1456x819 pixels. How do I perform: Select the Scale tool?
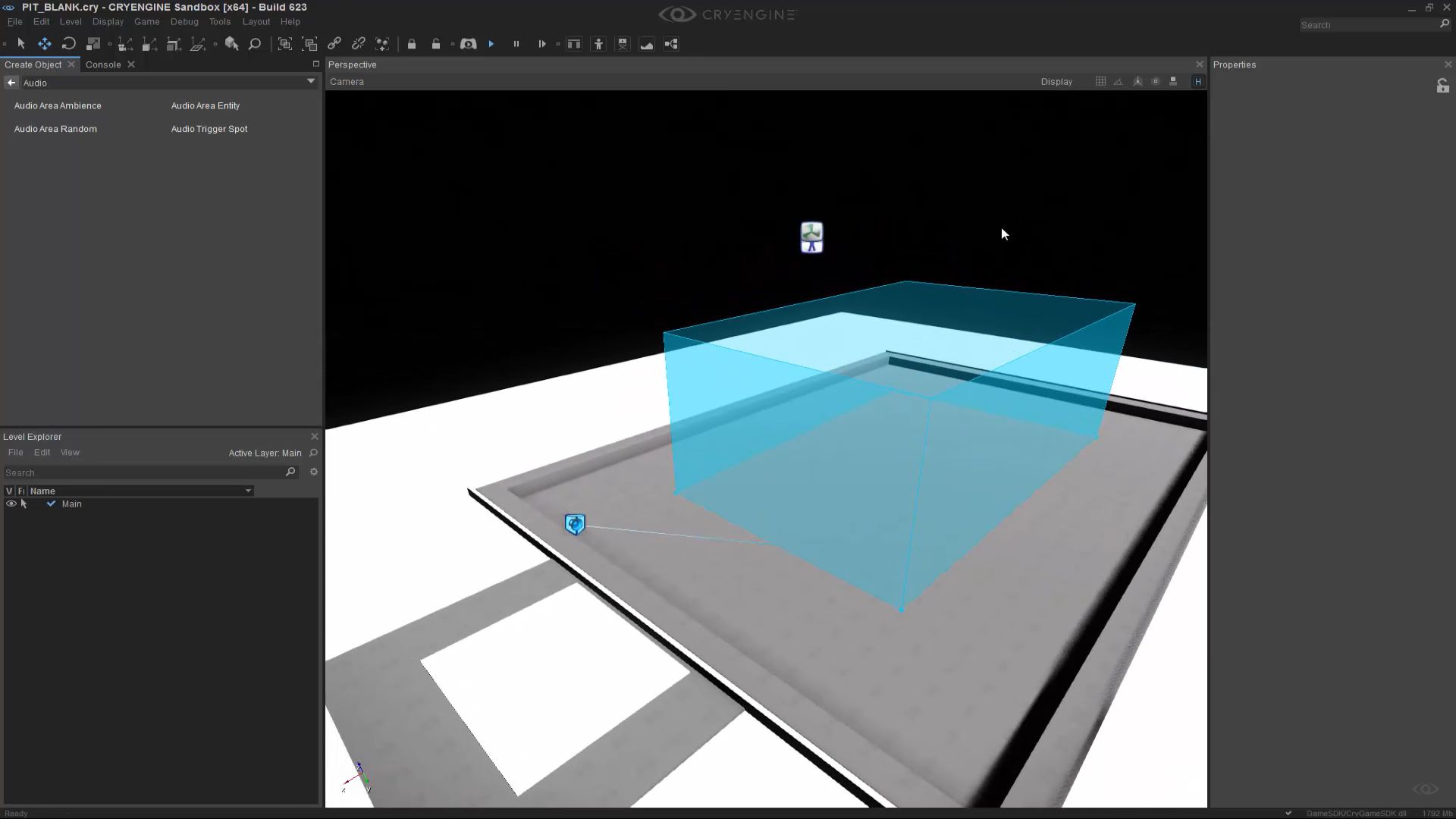(94, 44)
